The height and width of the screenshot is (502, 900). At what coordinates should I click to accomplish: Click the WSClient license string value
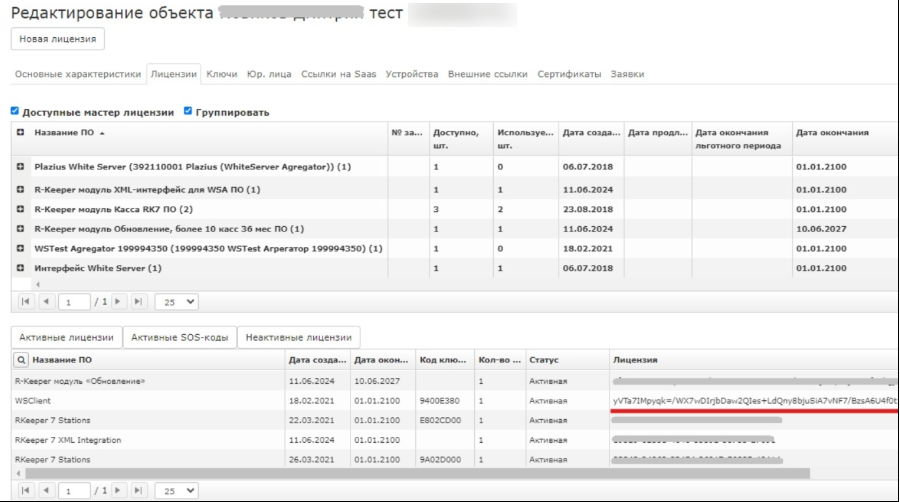pos(754,400)
